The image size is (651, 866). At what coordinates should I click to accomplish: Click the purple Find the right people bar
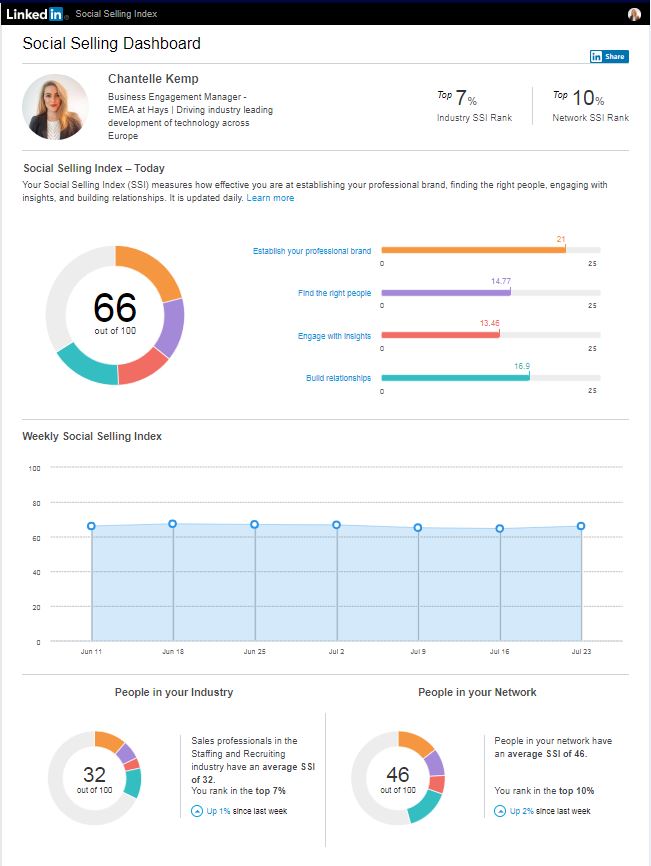pos(446,293)
